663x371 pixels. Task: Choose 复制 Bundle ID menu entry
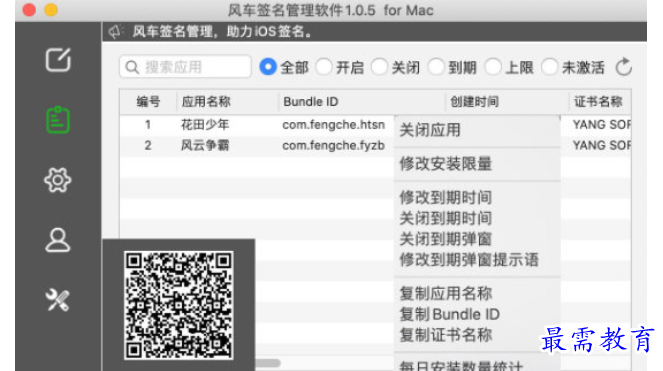point(449,314)
